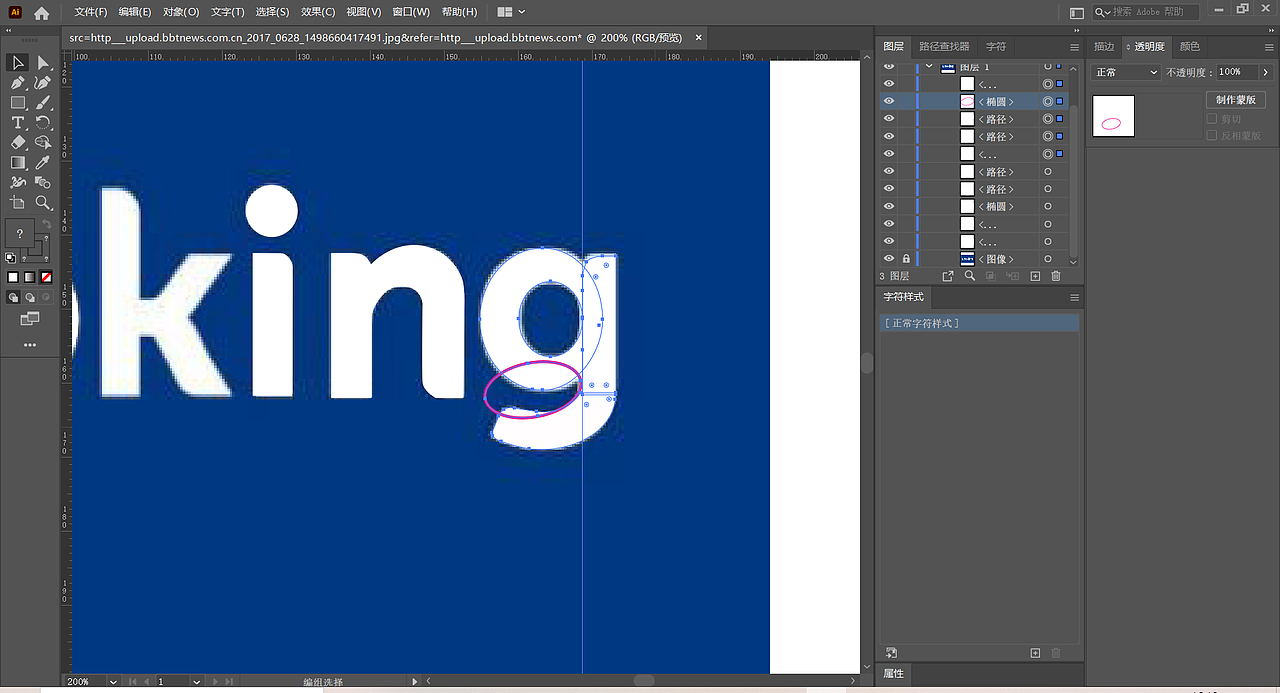Select the Direct Selection tool
The image size is (1280, 693).
tap(43, 63)
